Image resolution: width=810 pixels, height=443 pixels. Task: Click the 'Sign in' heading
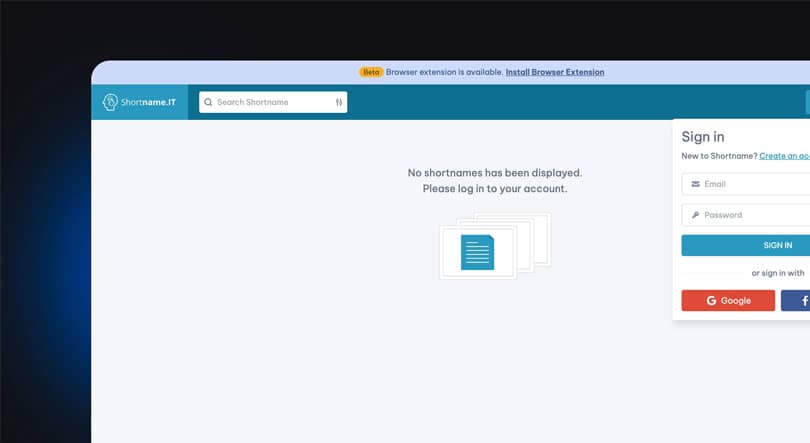703,137
